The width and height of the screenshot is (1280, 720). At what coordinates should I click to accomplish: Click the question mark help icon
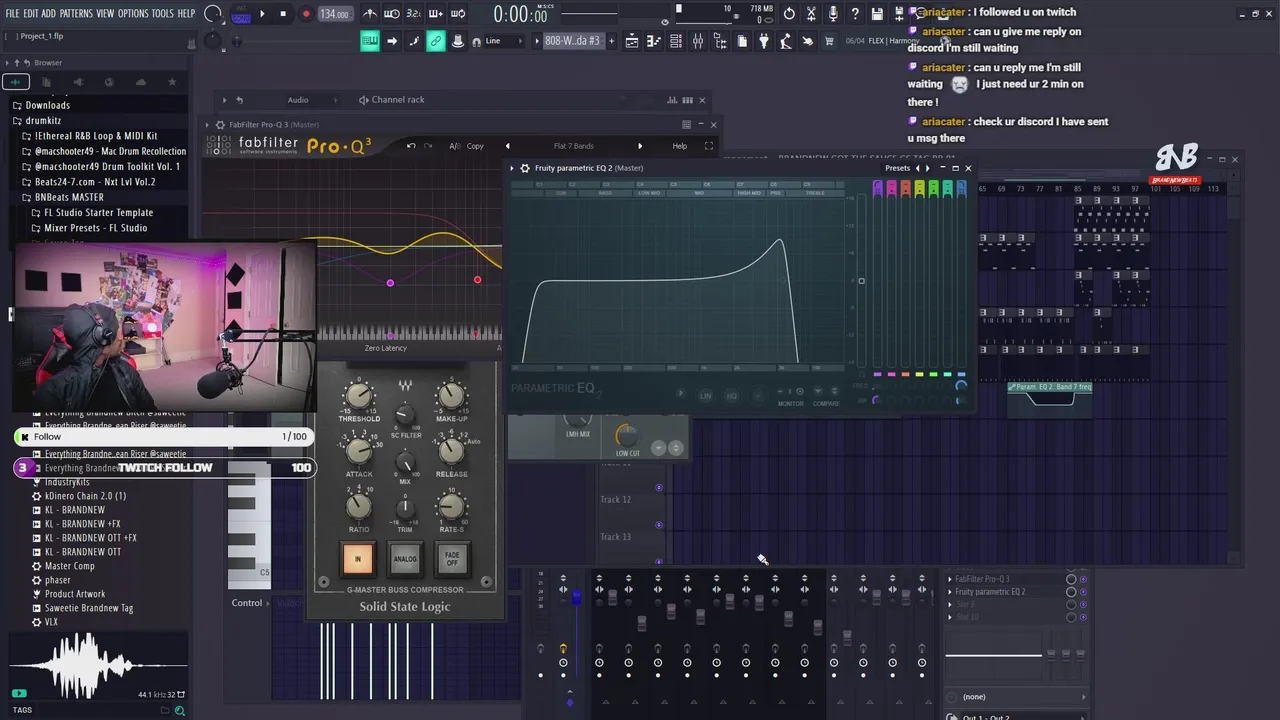click(855, 14)
